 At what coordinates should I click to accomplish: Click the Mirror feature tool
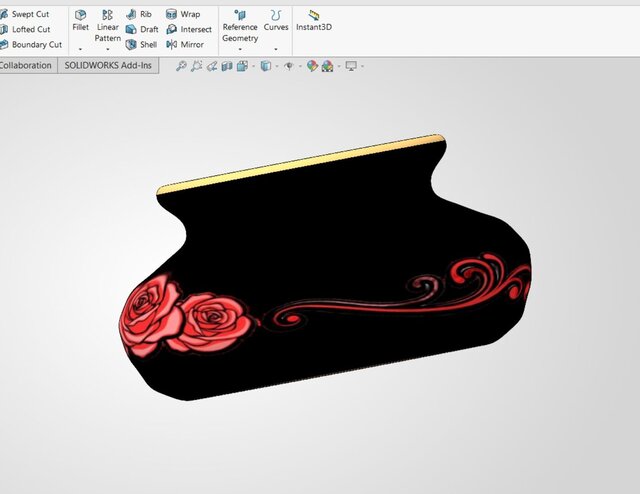(184, 44)
